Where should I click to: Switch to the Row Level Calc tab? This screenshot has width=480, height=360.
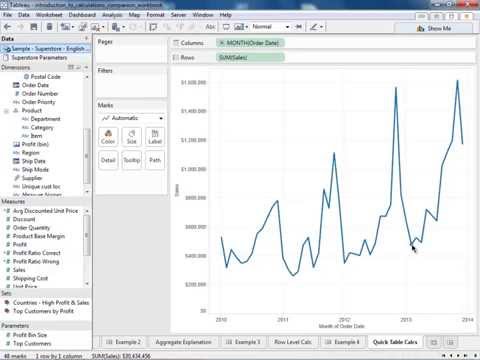292,342
